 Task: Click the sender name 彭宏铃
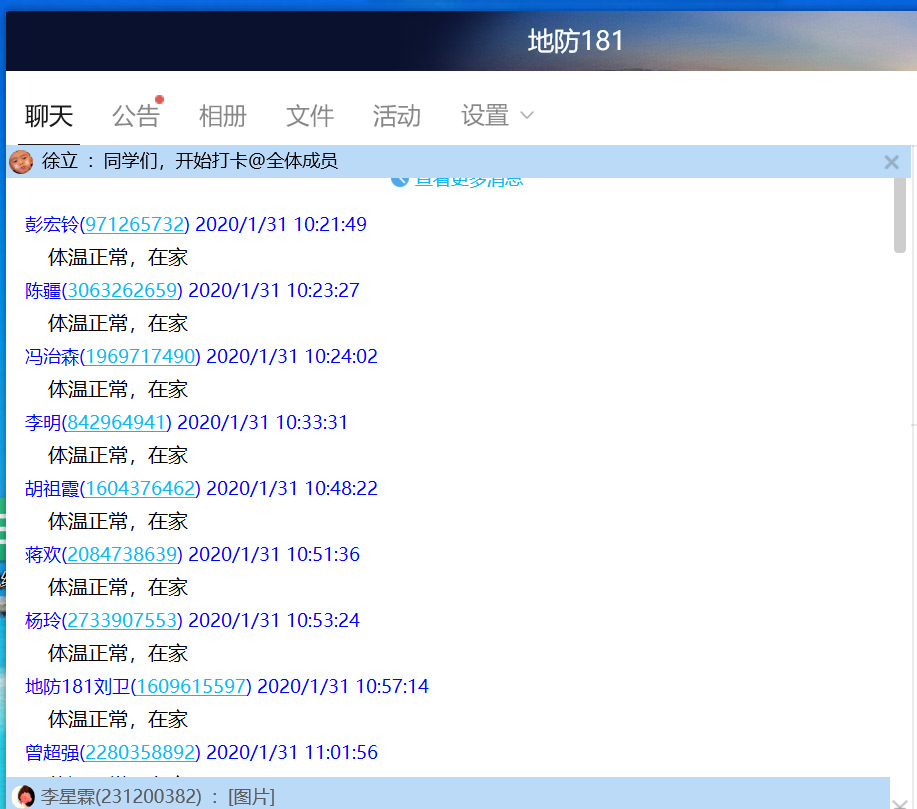tap(51, 225)
